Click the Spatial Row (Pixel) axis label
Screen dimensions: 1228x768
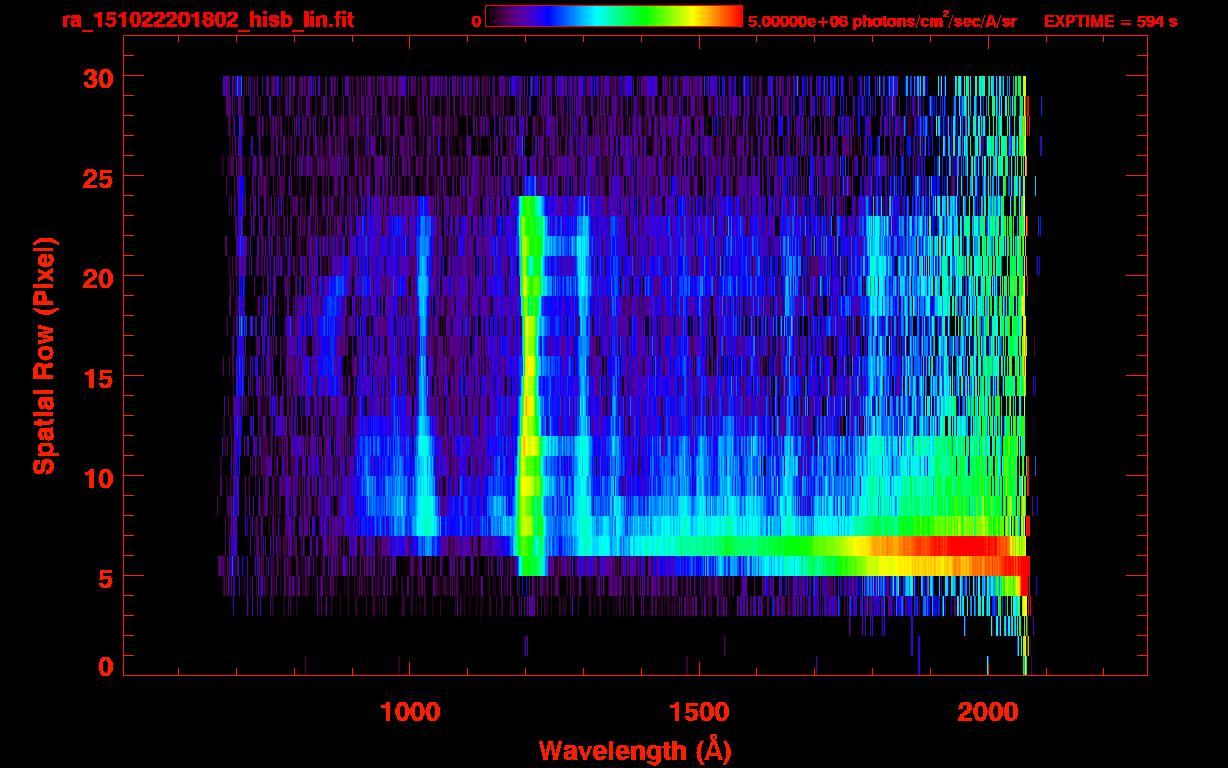[x=45, y=355]
